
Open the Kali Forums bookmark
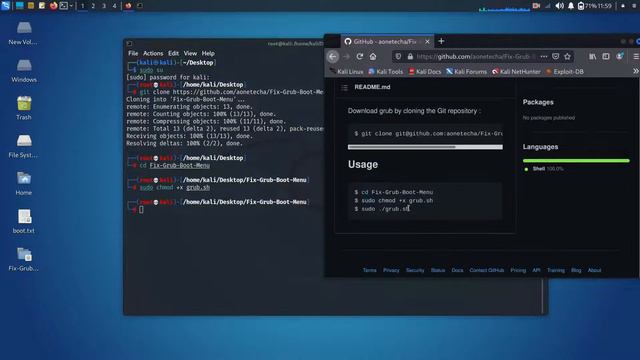[467, 71]
